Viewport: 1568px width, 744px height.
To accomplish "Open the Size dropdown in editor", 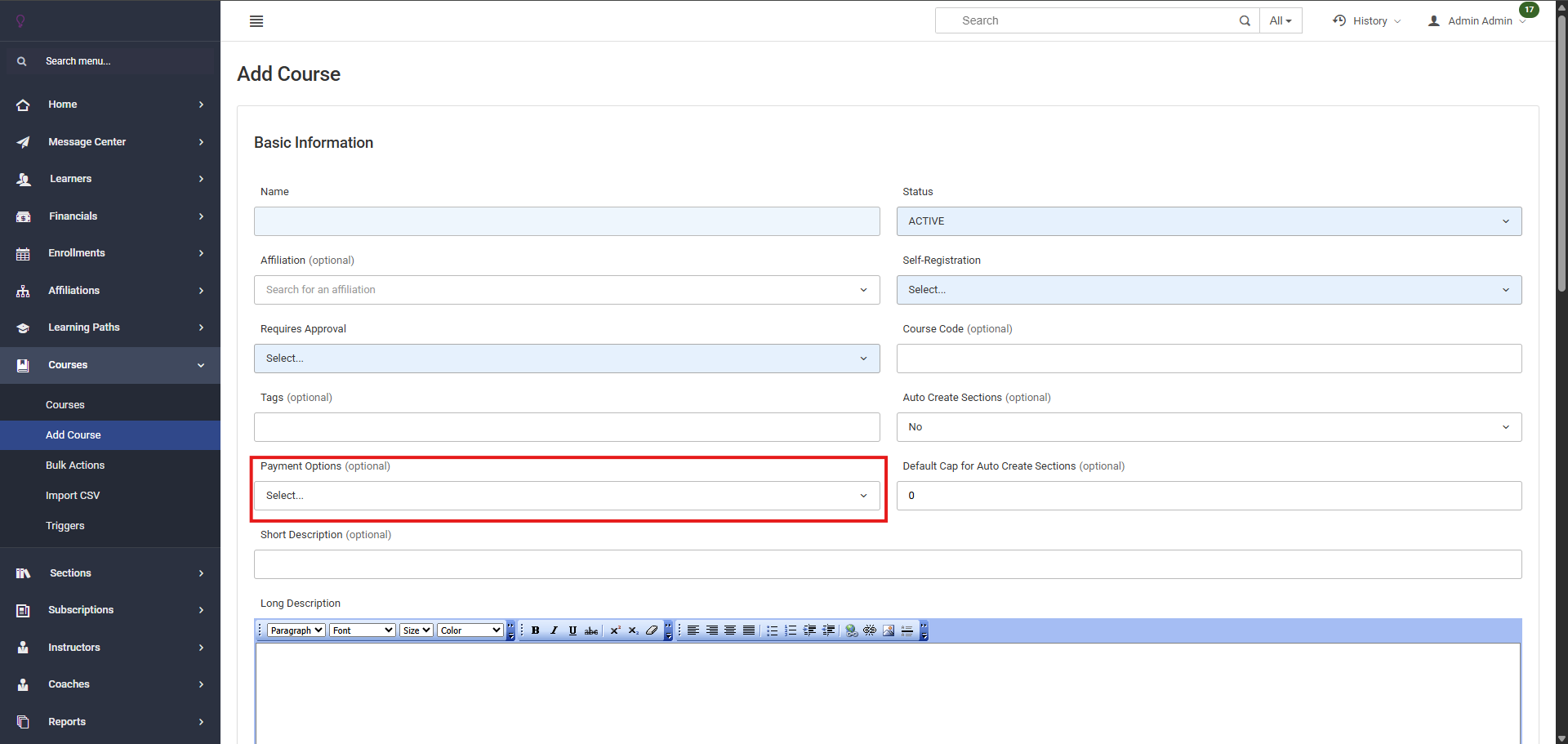I will (x=416, y=630).
